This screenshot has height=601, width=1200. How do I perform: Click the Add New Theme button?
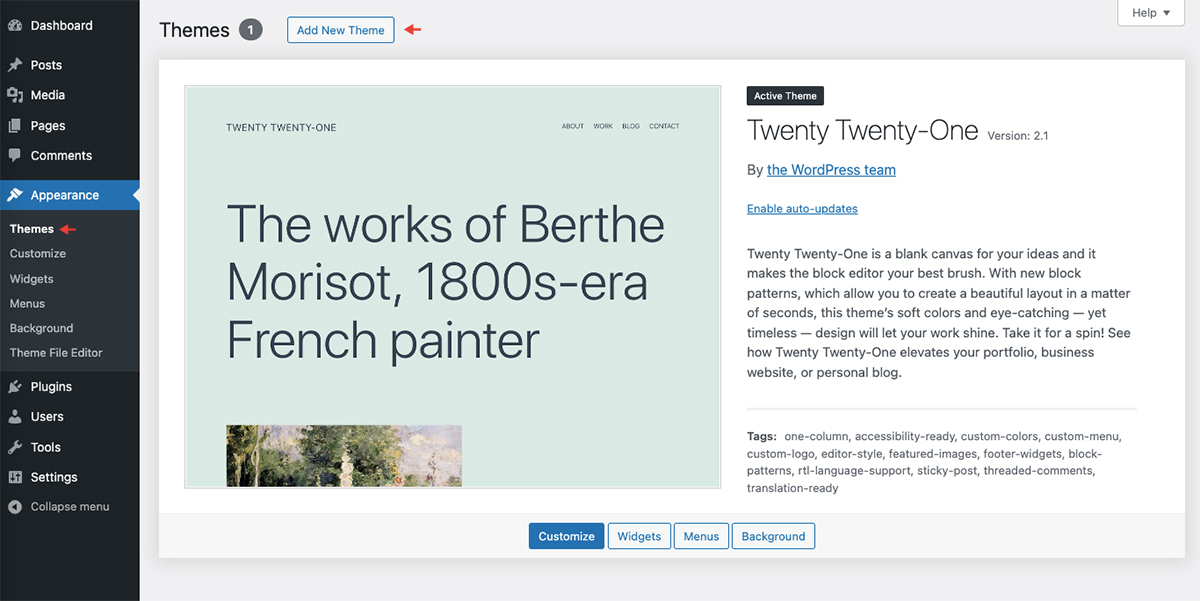pyautogui.click(x=340, y=30)
